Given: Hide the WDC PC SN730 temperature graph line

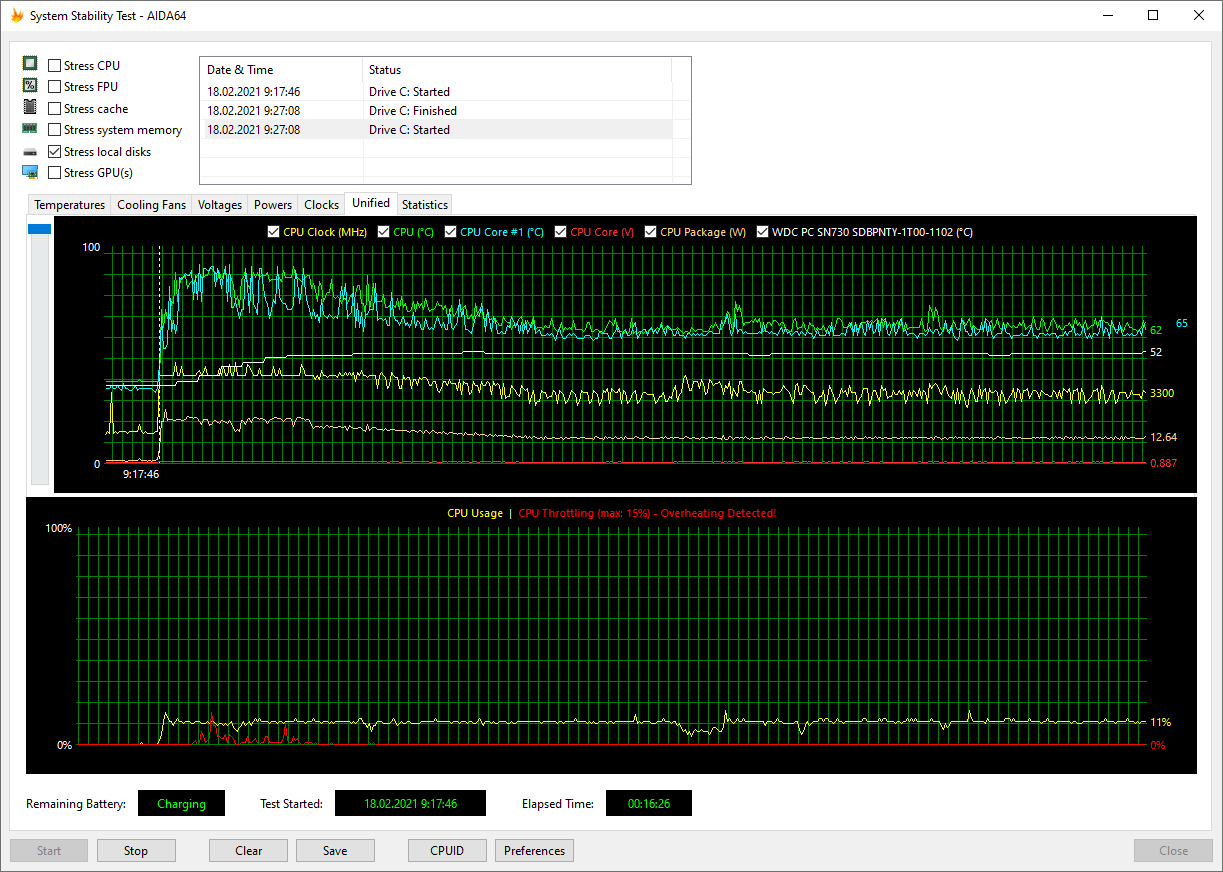Looking at the screenshot, I should pos(763,232).
